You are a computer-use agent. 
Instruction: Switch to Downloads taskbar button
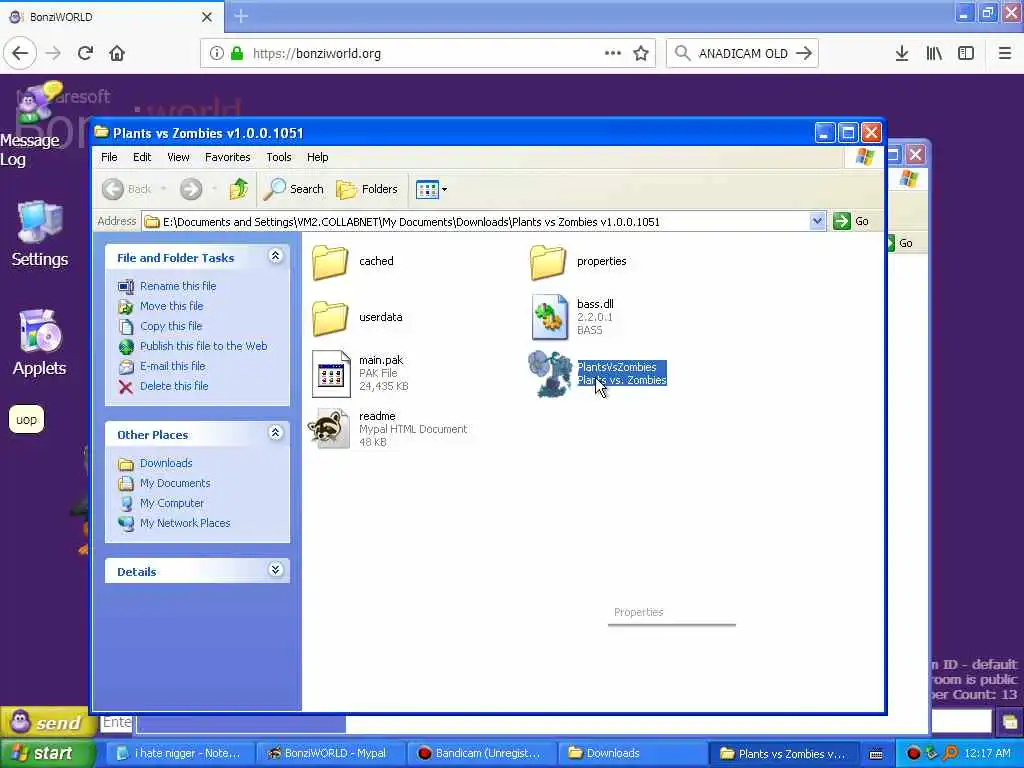tap(631, 754)
